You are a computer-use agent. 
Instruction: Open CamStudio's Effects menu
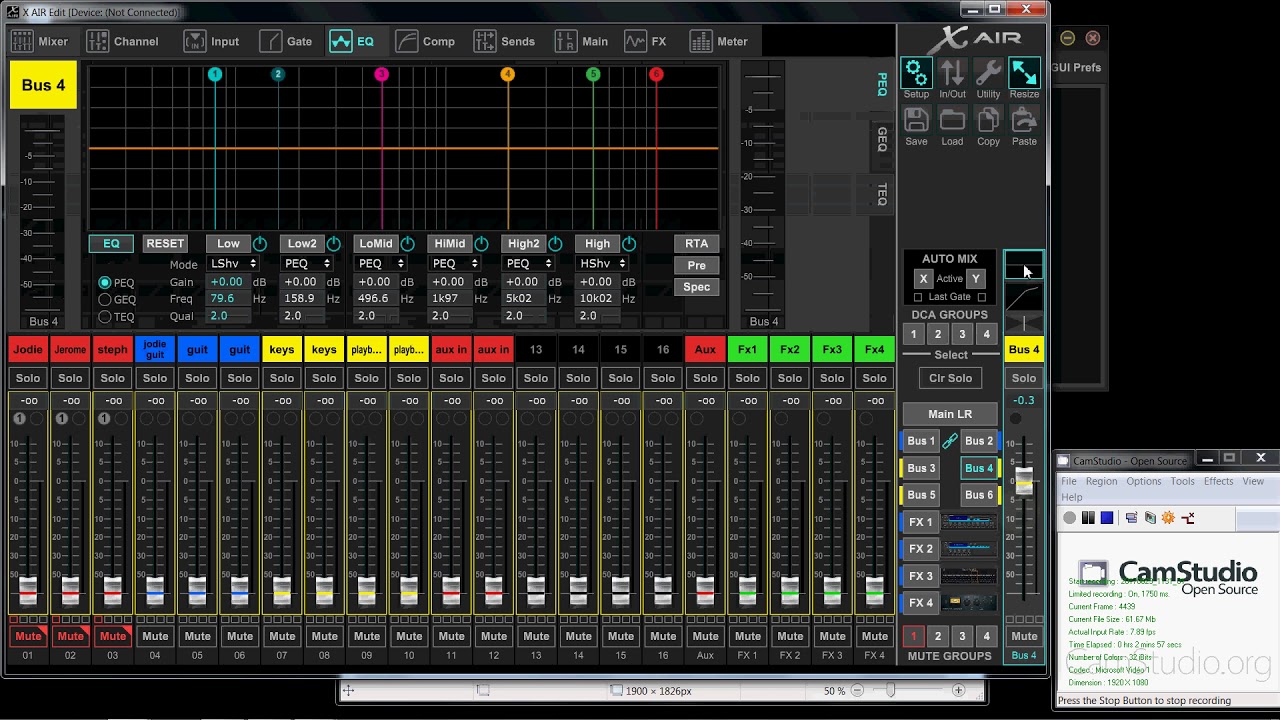click(x=1218, y=481)
